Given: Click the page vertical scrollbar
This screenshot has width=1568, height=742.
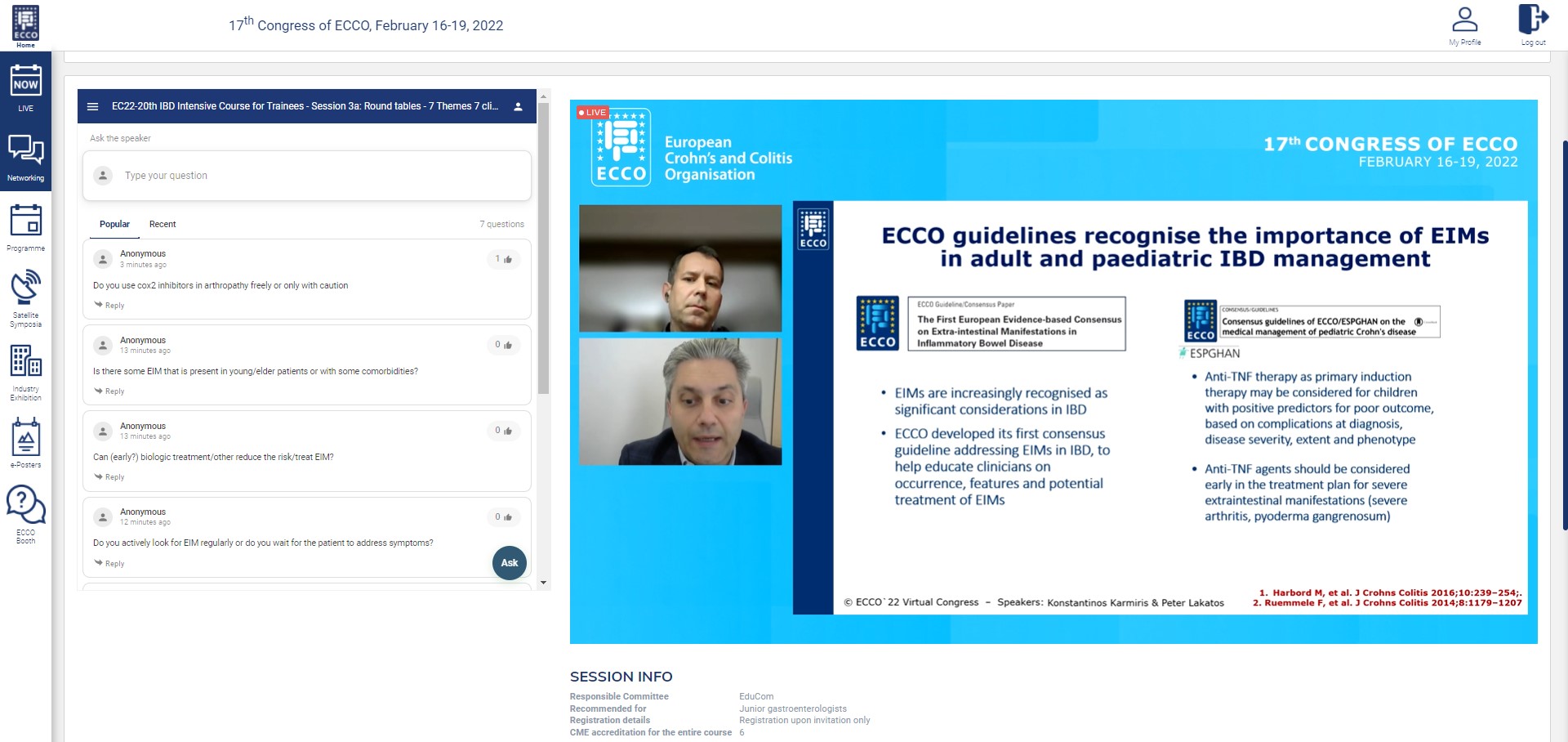Looking at the screenshot, I should point(1565,335).
